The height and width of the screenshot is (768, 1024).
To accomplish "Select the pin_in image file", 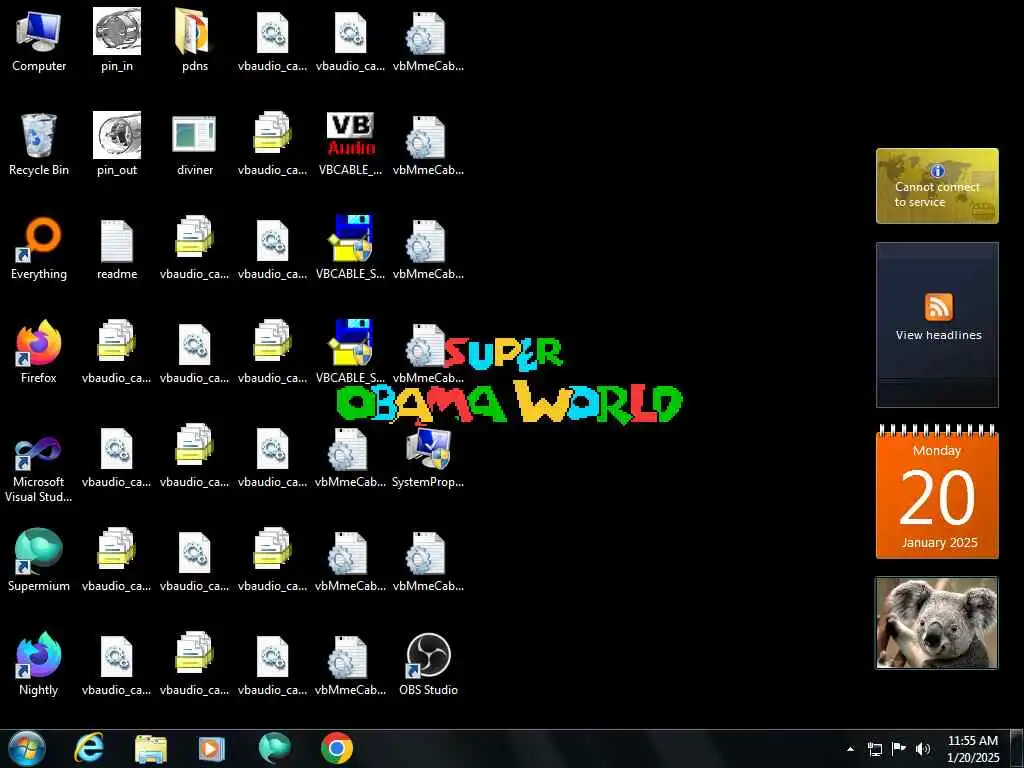I will click(x=117, y=40).
